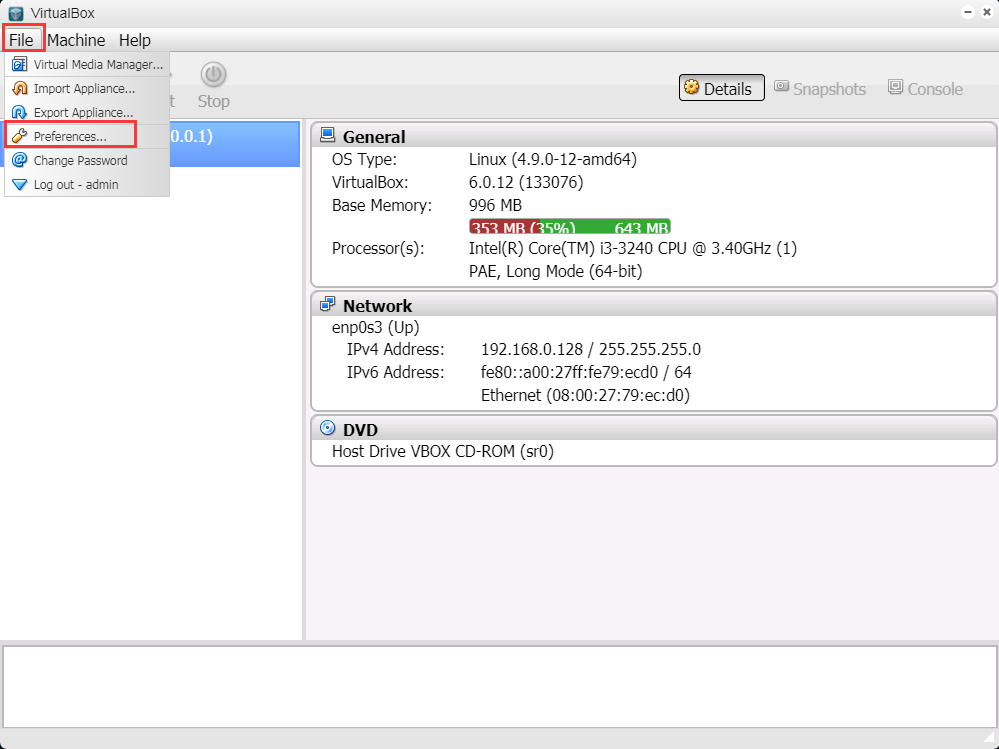
Task: Close the VirtualBox window
Action: (987, 12)
